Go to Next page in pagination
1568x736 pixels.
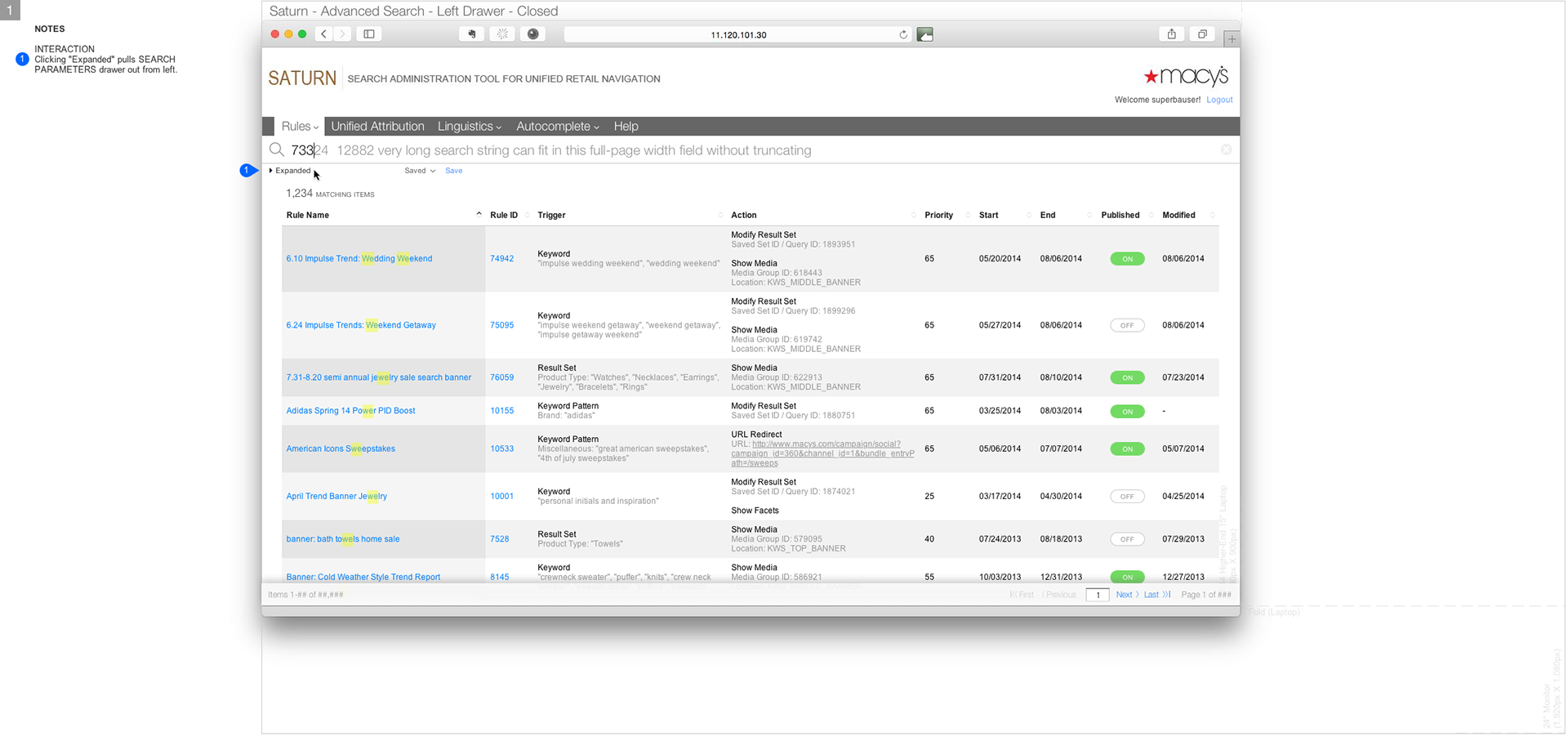pos(1127,595)
